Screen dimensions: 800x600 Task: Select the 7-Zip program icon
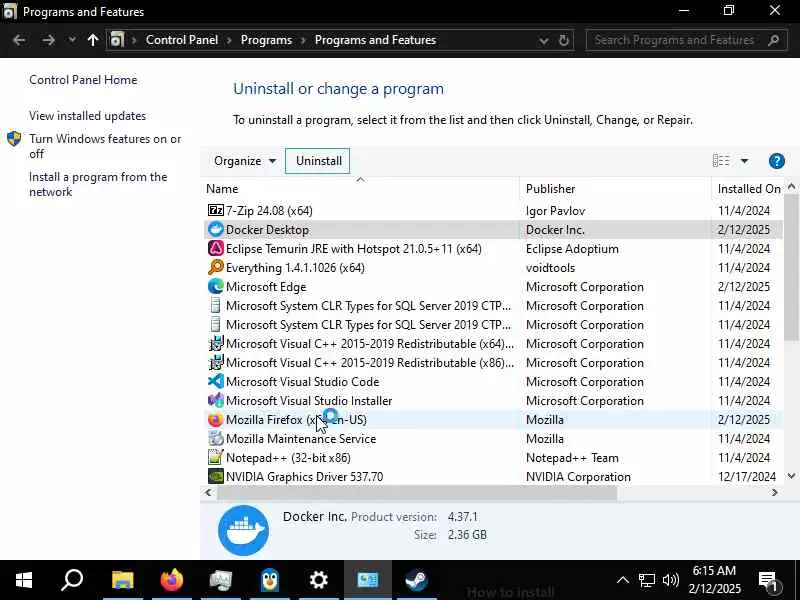(x=216, y=210)
